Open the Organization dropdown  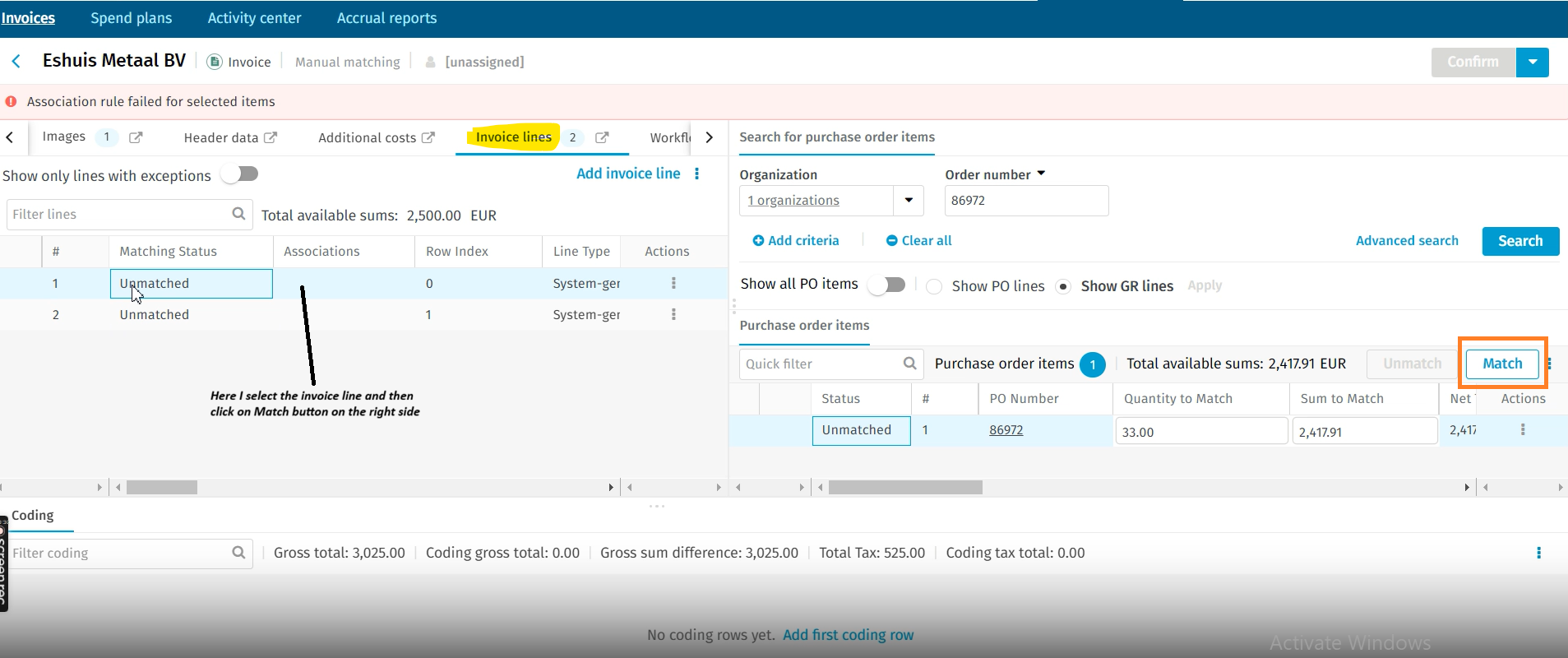pyautogui.click(x=909, y=200)
